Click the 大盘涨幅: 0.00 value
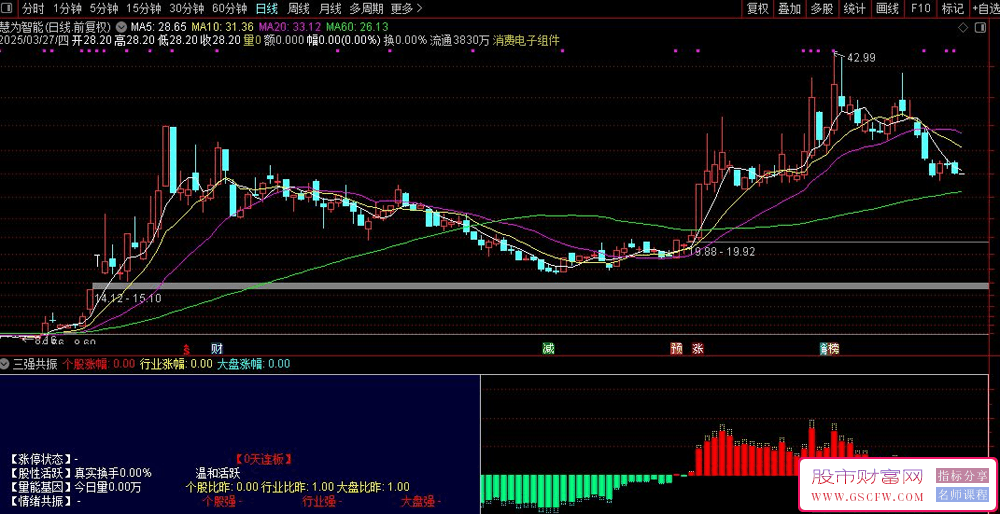The height and width of the screenshot is (514, 1000). pos(253,364)
